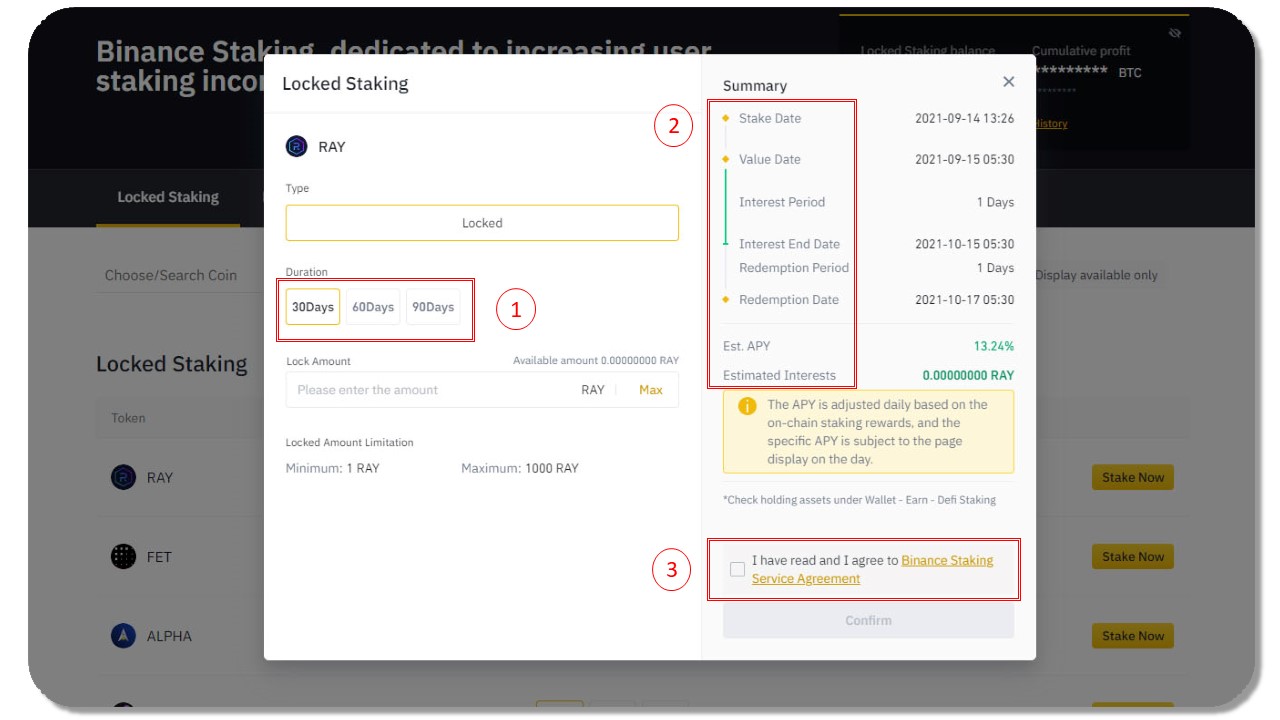The height and width of the screenshot is (720, 1280).
Task: Toggle Display available only option
Action: (1096, 275)
